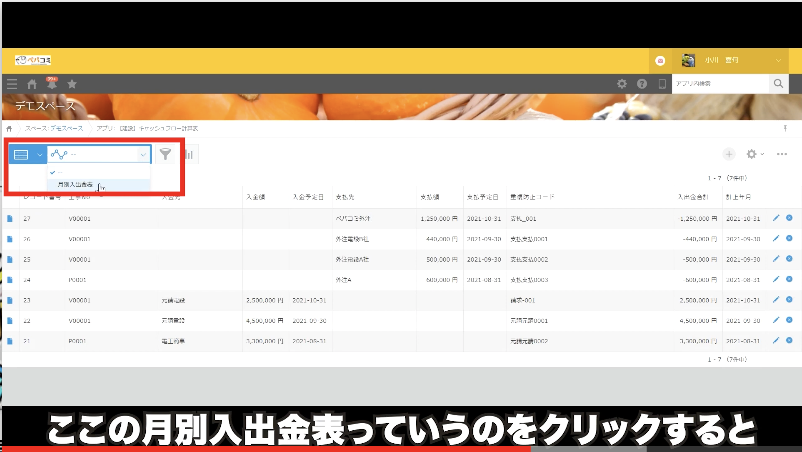The height and width of the screenshot is (452, 802).
Task: Open the three-dot options menu
Action: pos(782,154)
